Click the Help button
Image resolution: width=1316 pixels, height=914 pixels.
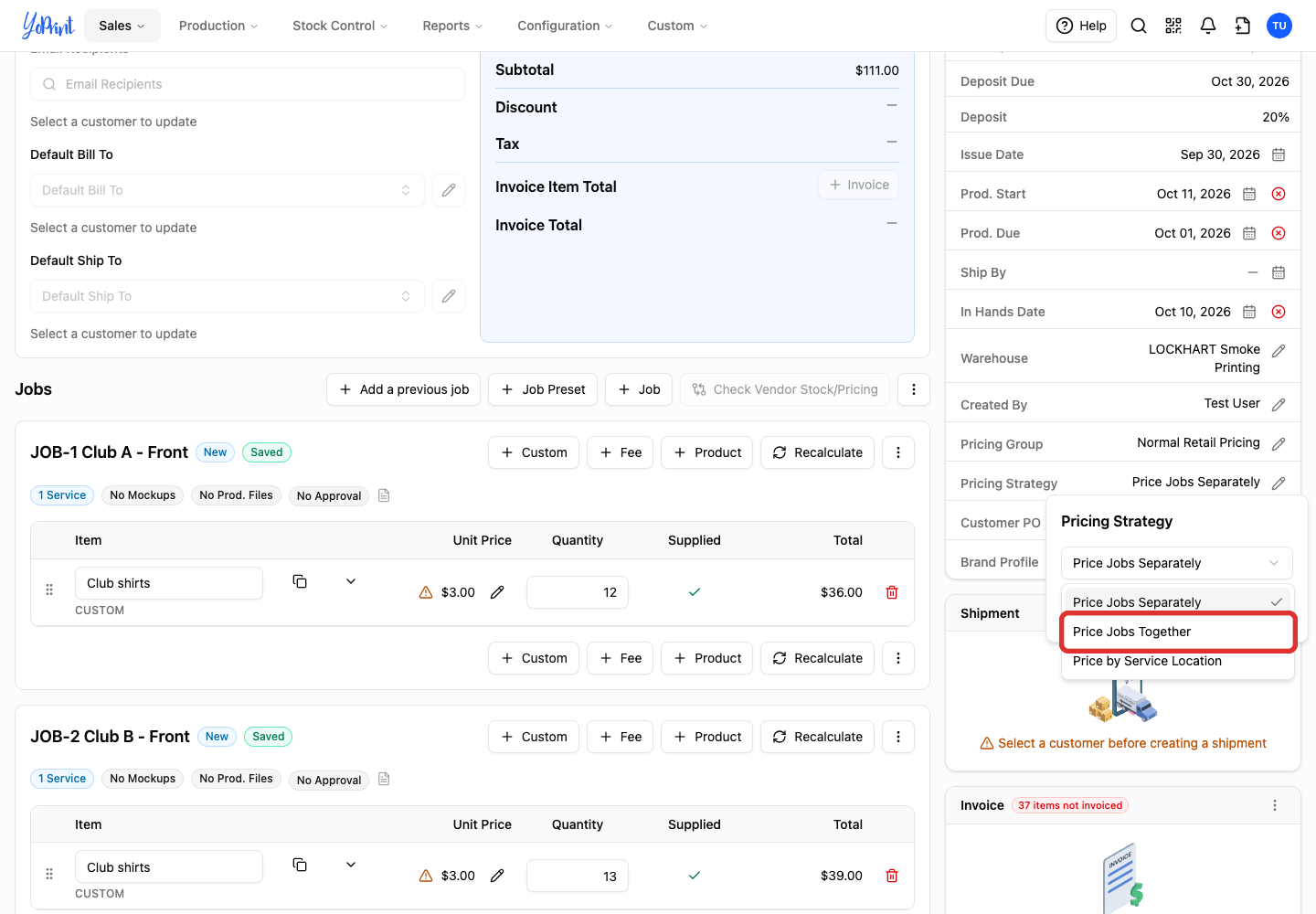[x=1082, y=26]
